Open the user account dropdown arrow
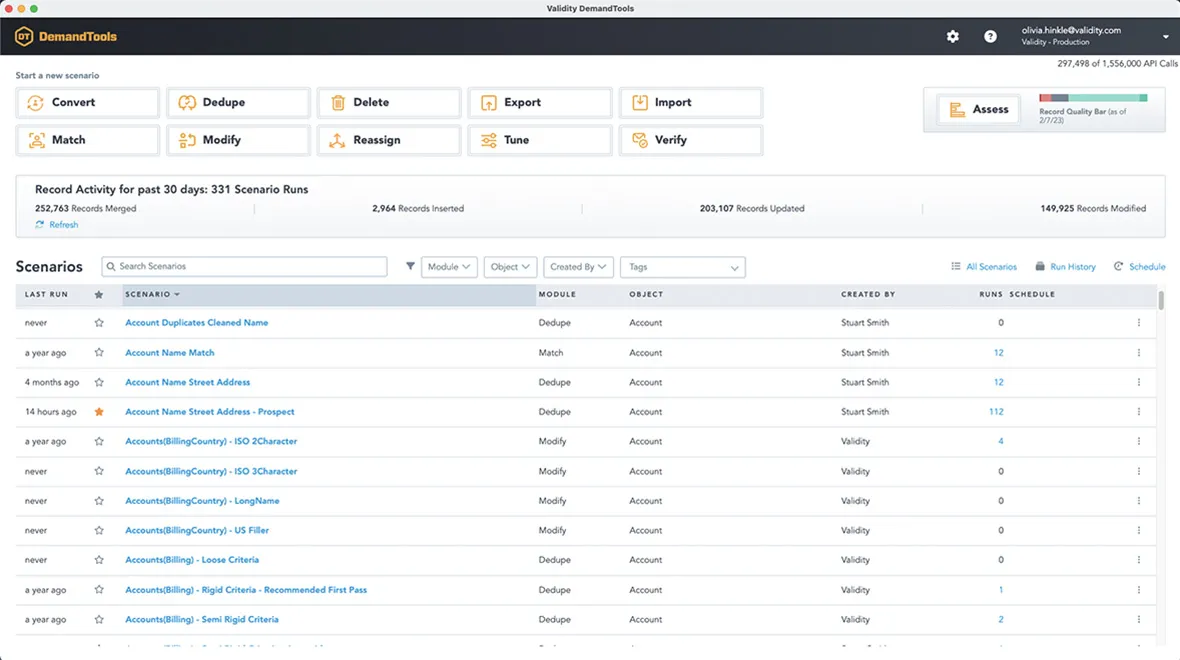Image resolution: width=1180 pixels, height=660 pixels. pyautogui.click(x=1166, y=36)
